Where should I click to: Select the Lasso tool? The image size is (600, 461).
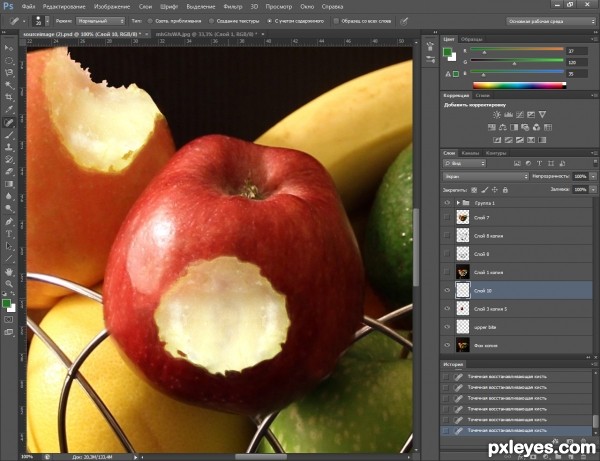click(x=9, y=73)
